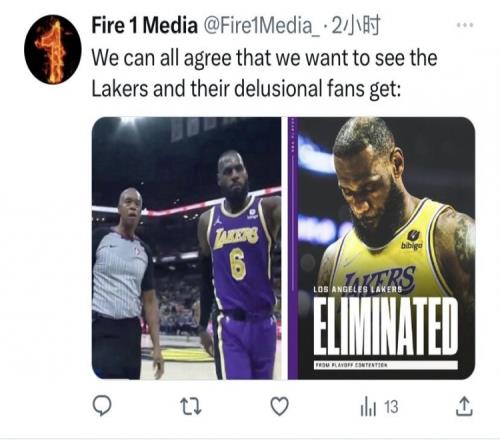Image resolution: width=500 pixels, height=440 pixels.
Task: Click the 'From playoff contention' bar
Action: point(386,365)
